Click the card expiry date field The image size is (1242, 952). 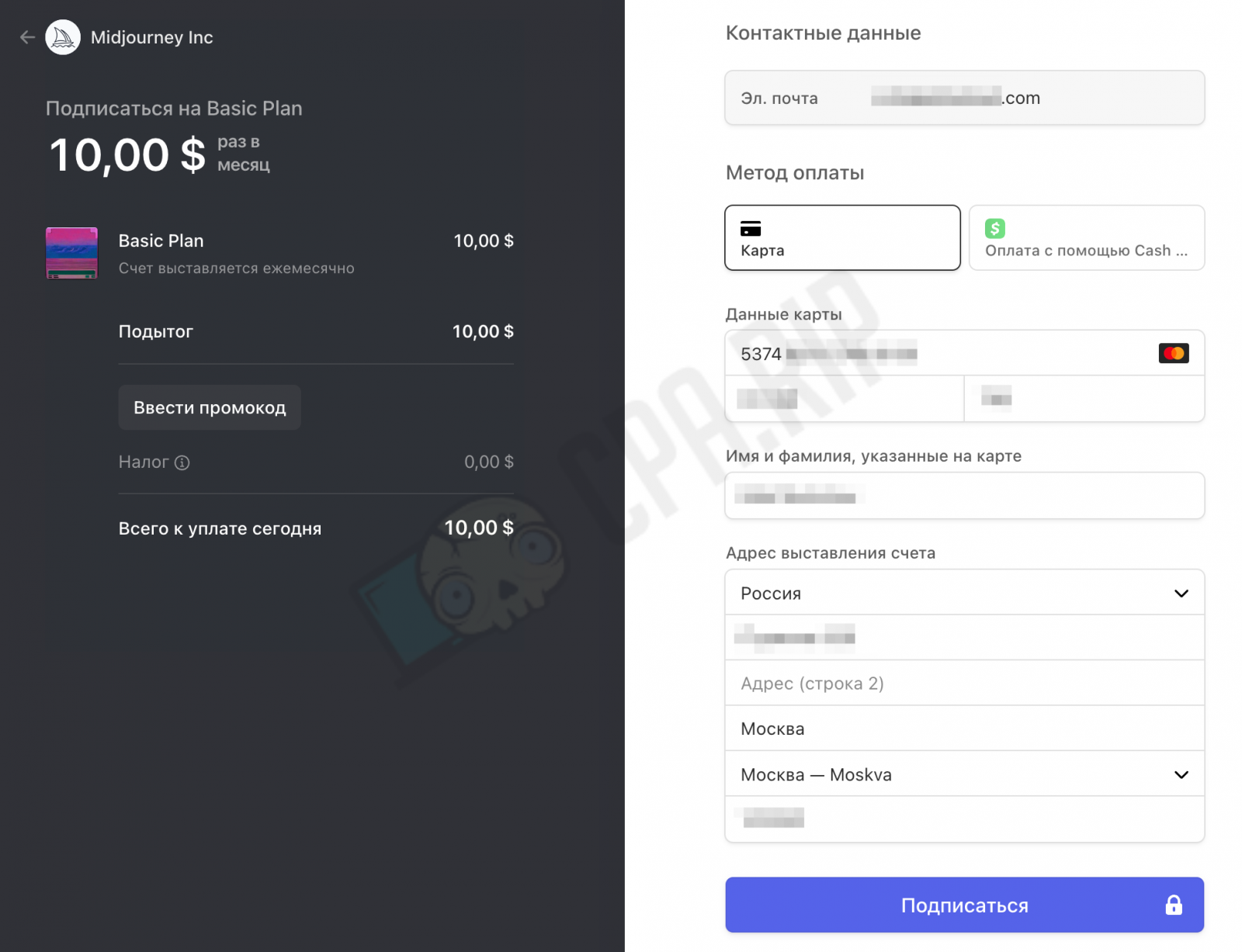click(x=844, y=400)
